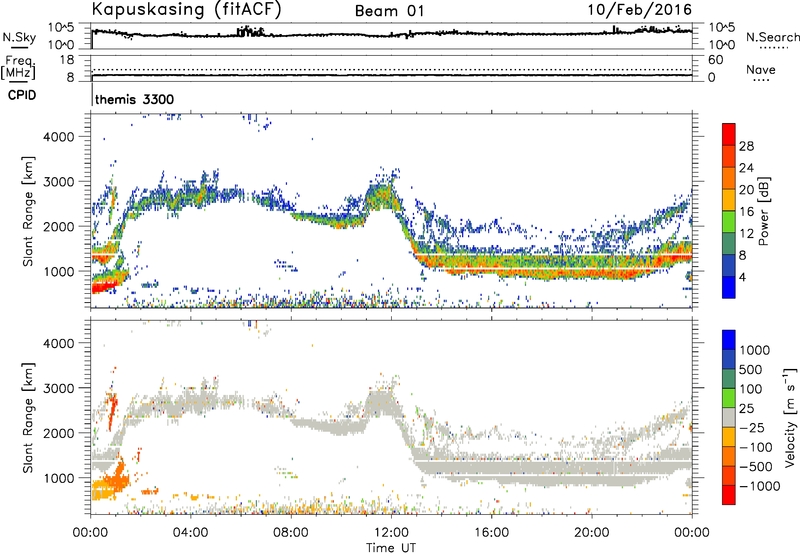Image resolution: width=800 pixels, height=554 pixels.
Task: Click the '3000' tick in the velocity panel
Action: coord(59,388)
